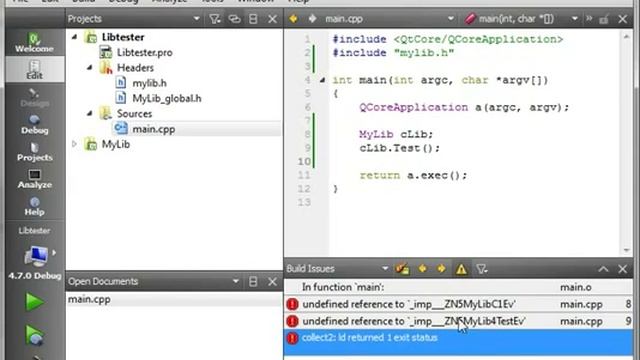The height and width of the screenshot is (360, 640).
Task: Open the Projects mode in the sidebar
Action: click(x=34, y=152)
